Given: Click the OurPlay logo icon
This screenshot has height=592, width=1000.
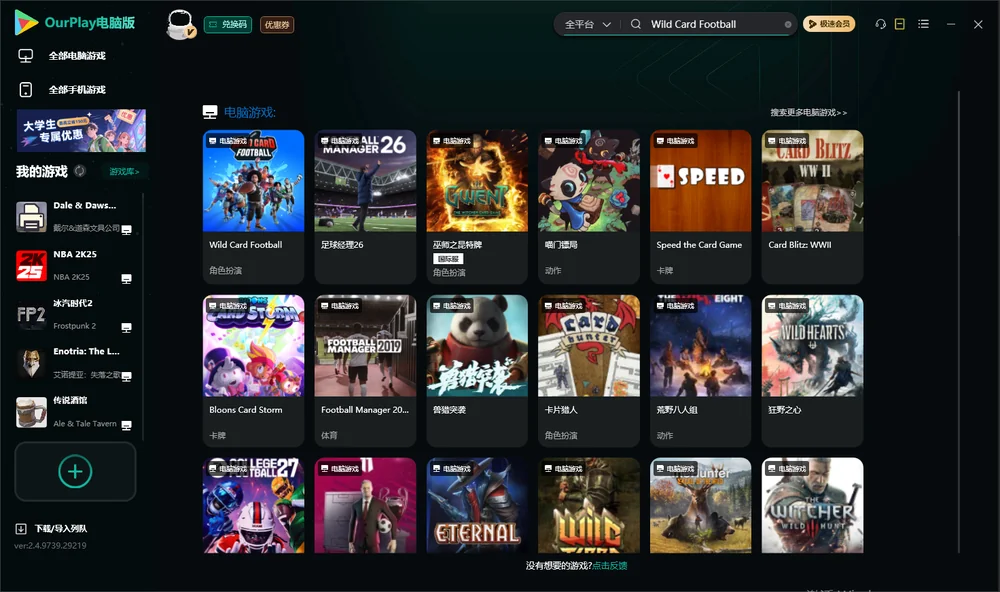Looking at the screenshot, I should click(x=26, y=23).
